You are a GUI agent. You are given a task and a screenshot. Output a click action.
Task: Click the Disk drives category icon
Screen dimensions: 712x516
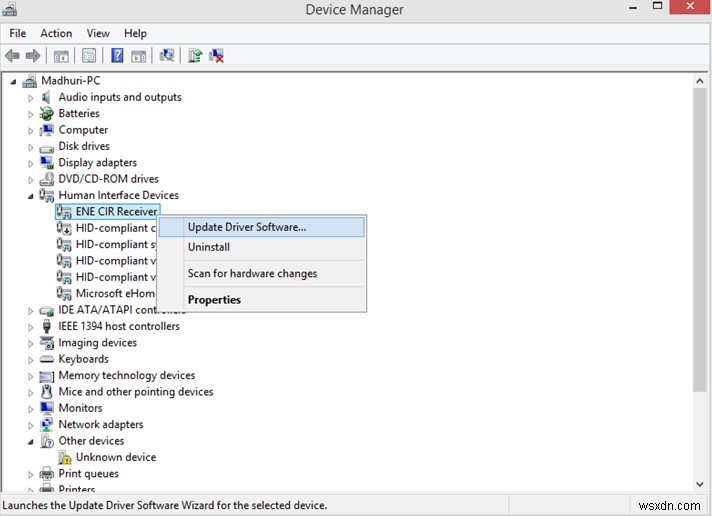click(x=46, y=148)
